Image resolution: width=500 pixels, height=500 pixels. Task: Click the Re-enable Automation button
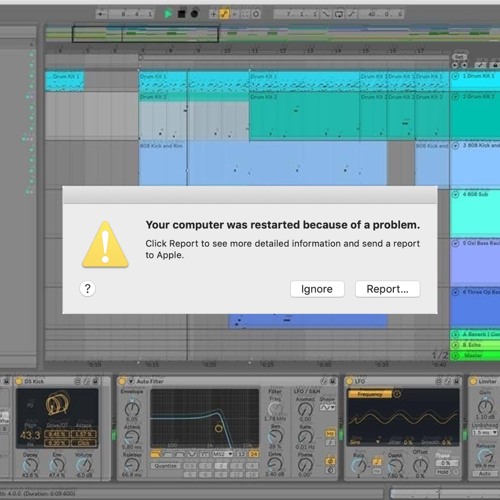pyautogui.click(x=234, y=14)
